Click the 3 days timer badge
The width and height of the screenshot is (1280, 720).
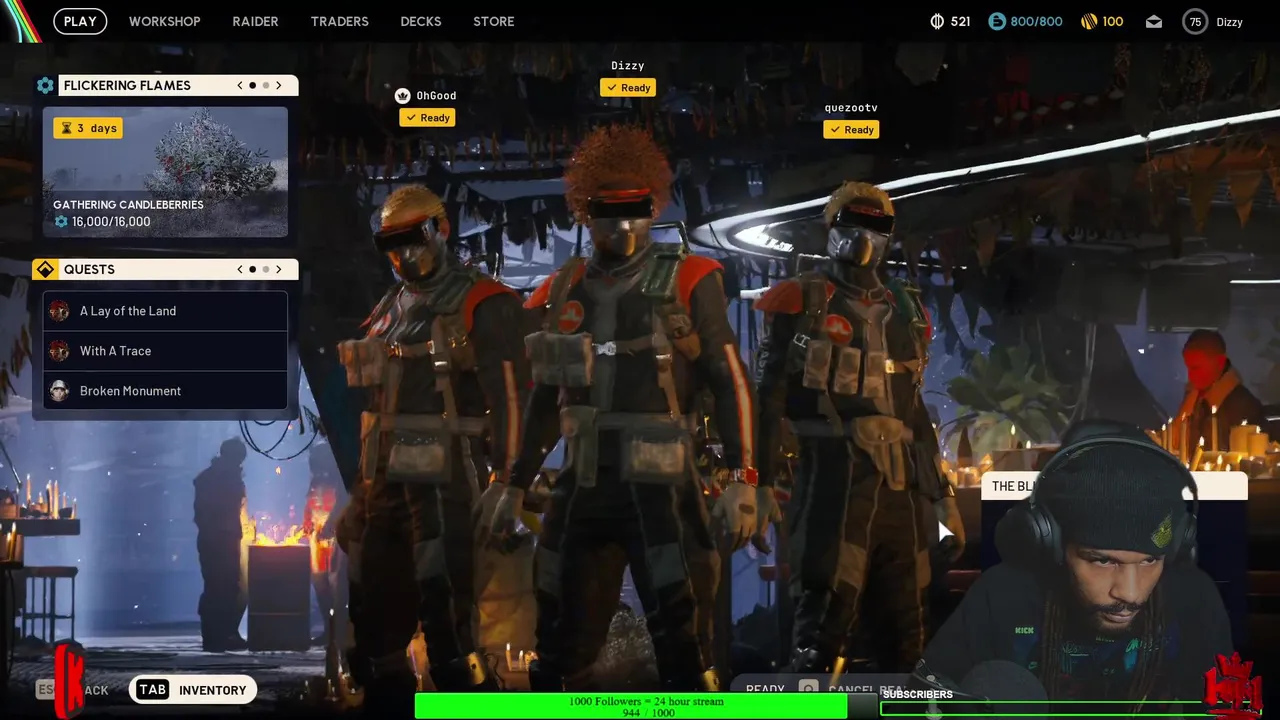[88, 128]
